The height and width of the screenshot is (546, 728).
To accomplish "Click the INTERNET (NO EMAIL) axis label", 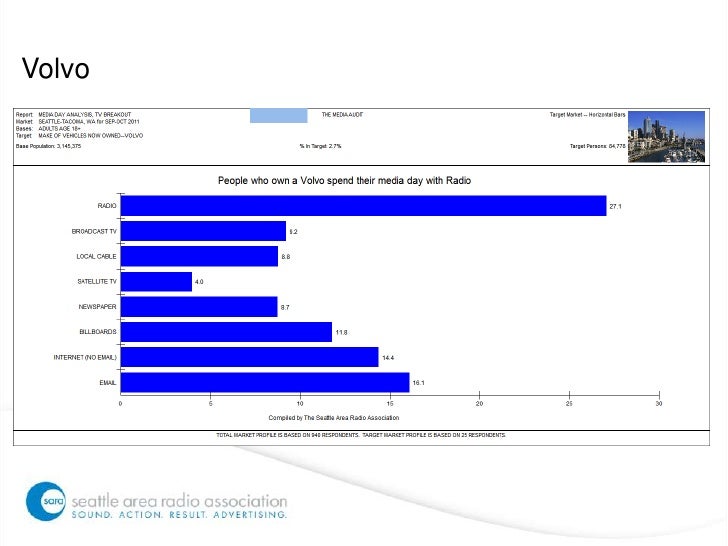I will pyautogui.click(x=85, y=358).
